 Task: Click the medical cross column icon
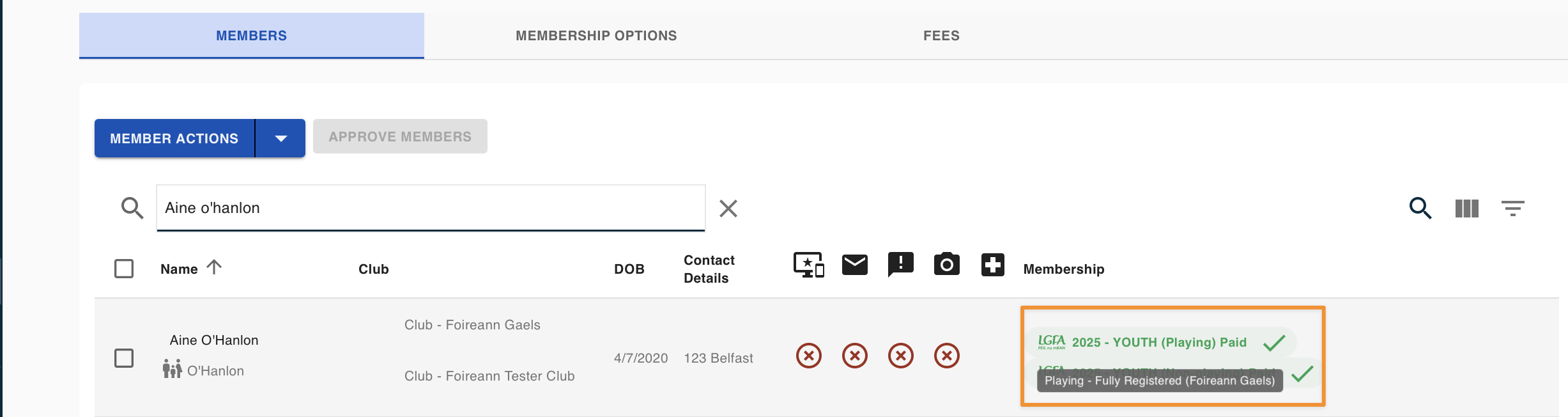[x=993, y=265]
